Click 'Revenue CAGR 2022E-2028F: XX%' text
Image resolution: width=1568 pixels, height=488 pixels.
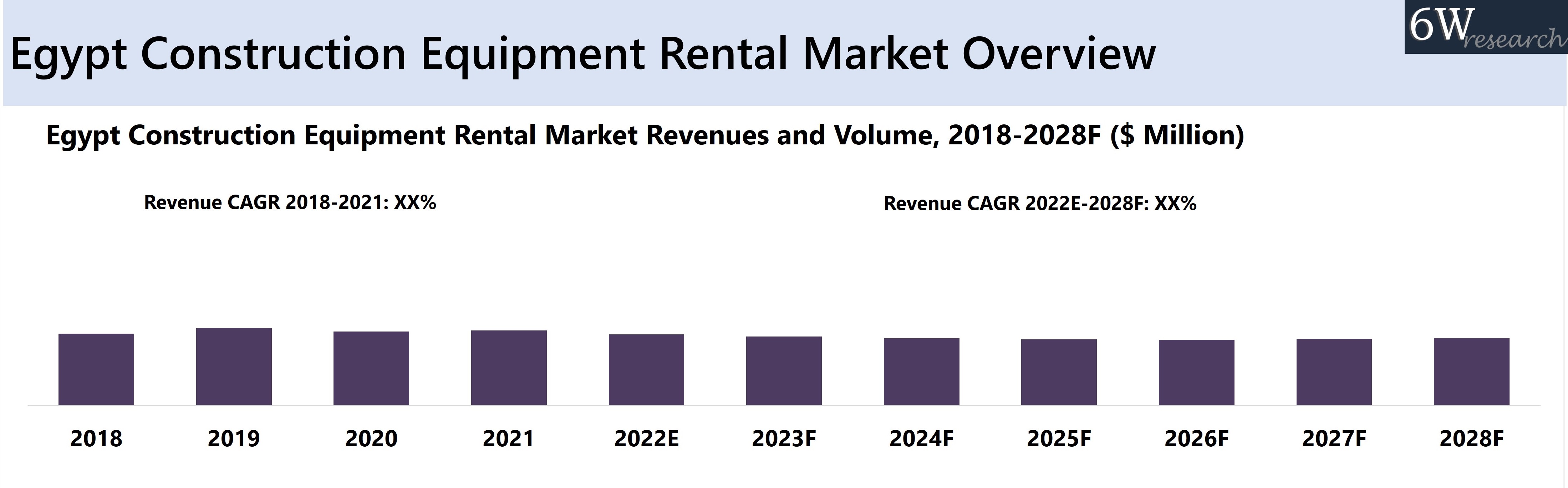[x=1040, y=203]
